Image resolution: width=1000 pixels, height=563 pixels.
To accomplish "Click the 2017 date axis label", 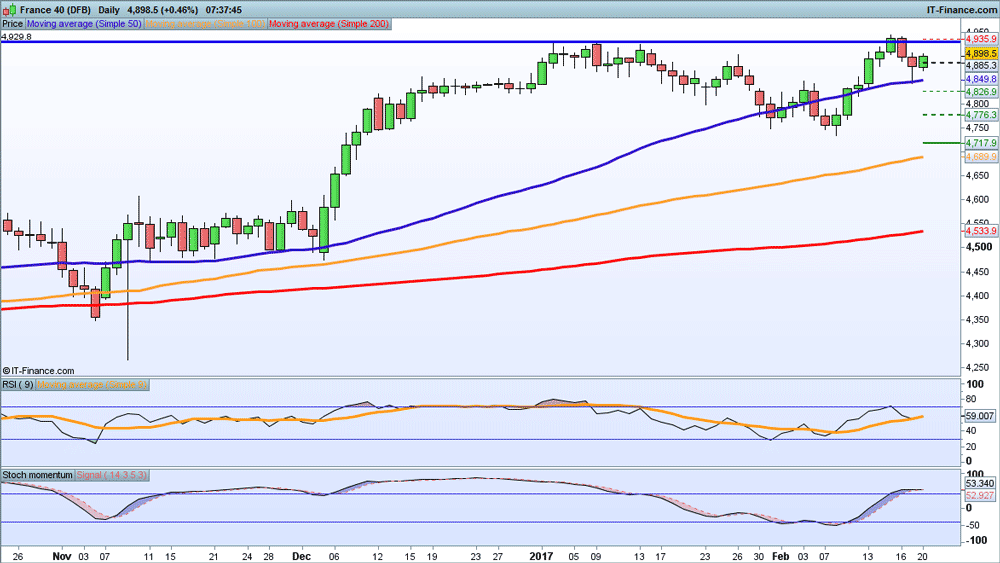I will point(541,556).
